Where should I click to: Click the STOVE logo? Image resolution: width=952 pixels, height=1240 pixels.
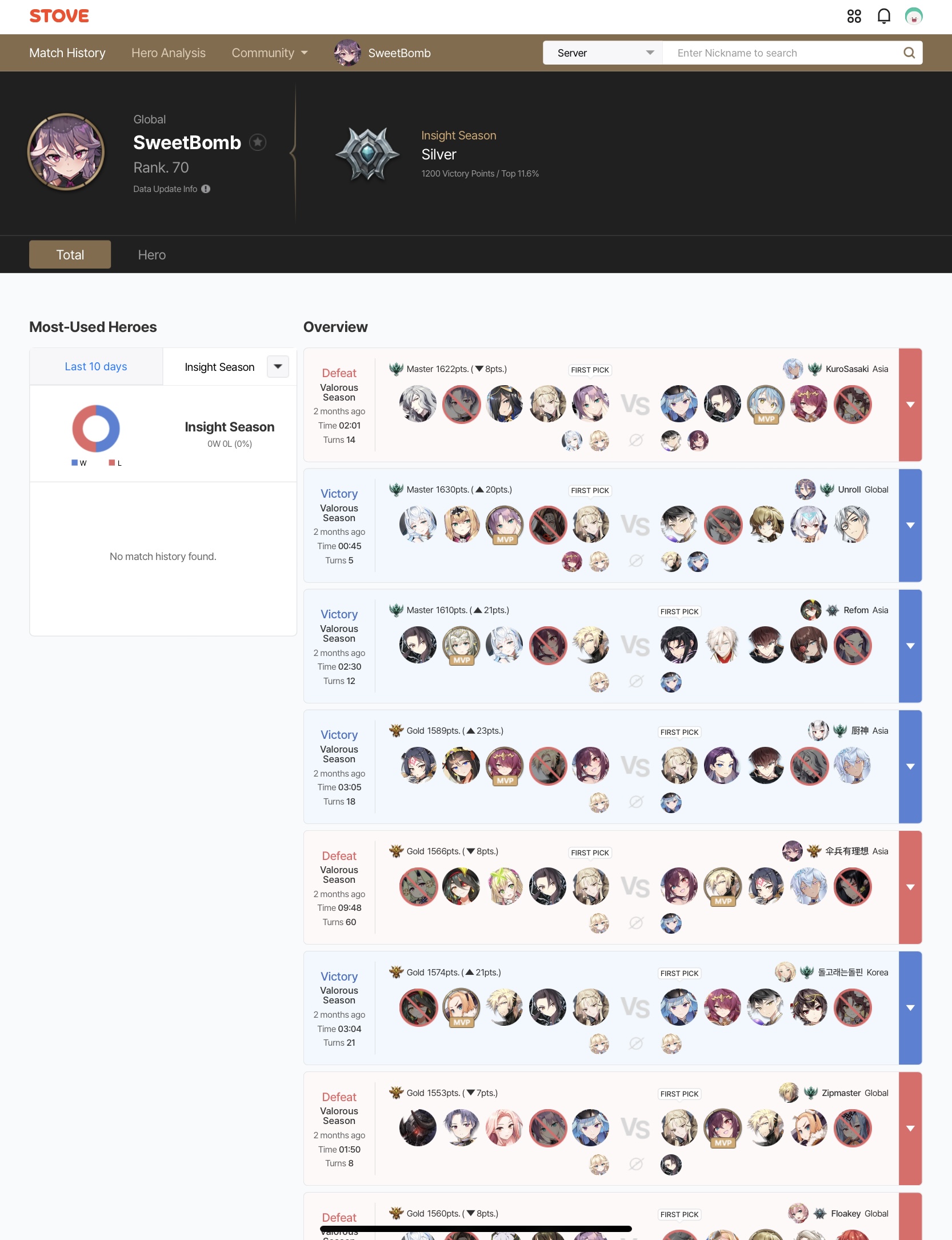pos(59,16)
